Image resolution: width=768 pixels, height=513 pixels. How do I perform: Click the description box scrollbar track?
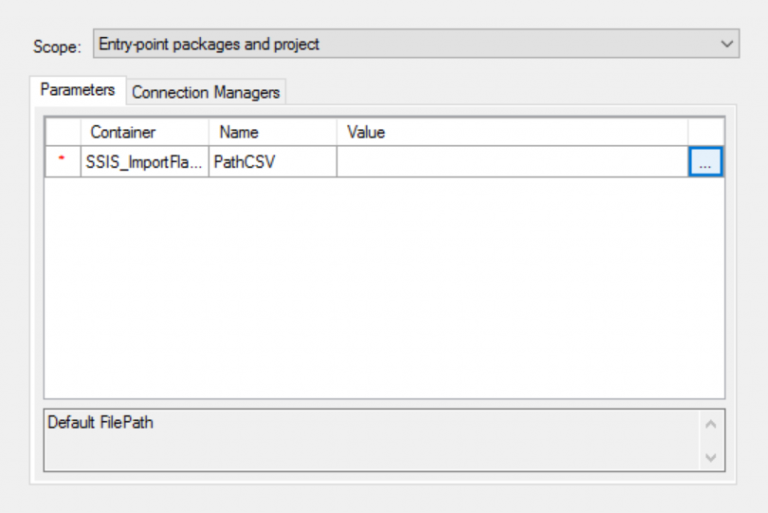point(712,440)
